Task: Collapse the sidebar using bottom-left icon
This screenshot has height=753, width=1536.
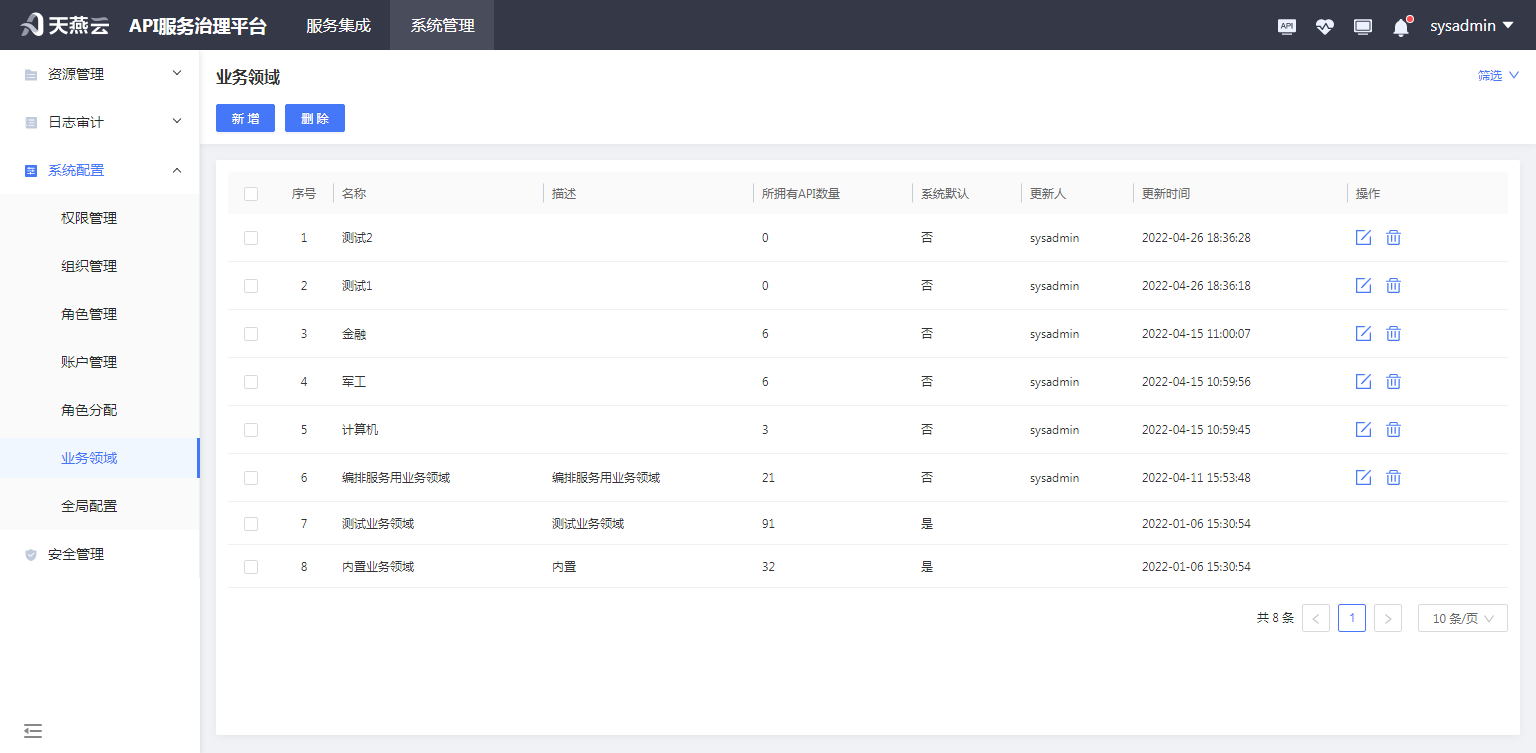Action: [33, 731]
